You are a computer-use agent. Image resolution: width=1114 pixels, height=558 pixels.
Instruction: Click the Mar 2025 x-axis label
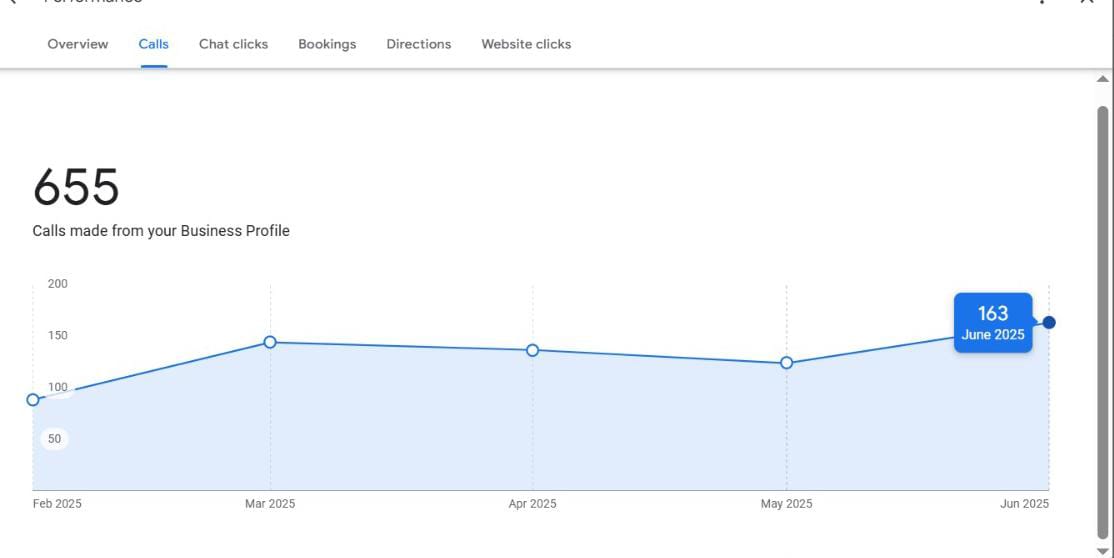[270, 504]
